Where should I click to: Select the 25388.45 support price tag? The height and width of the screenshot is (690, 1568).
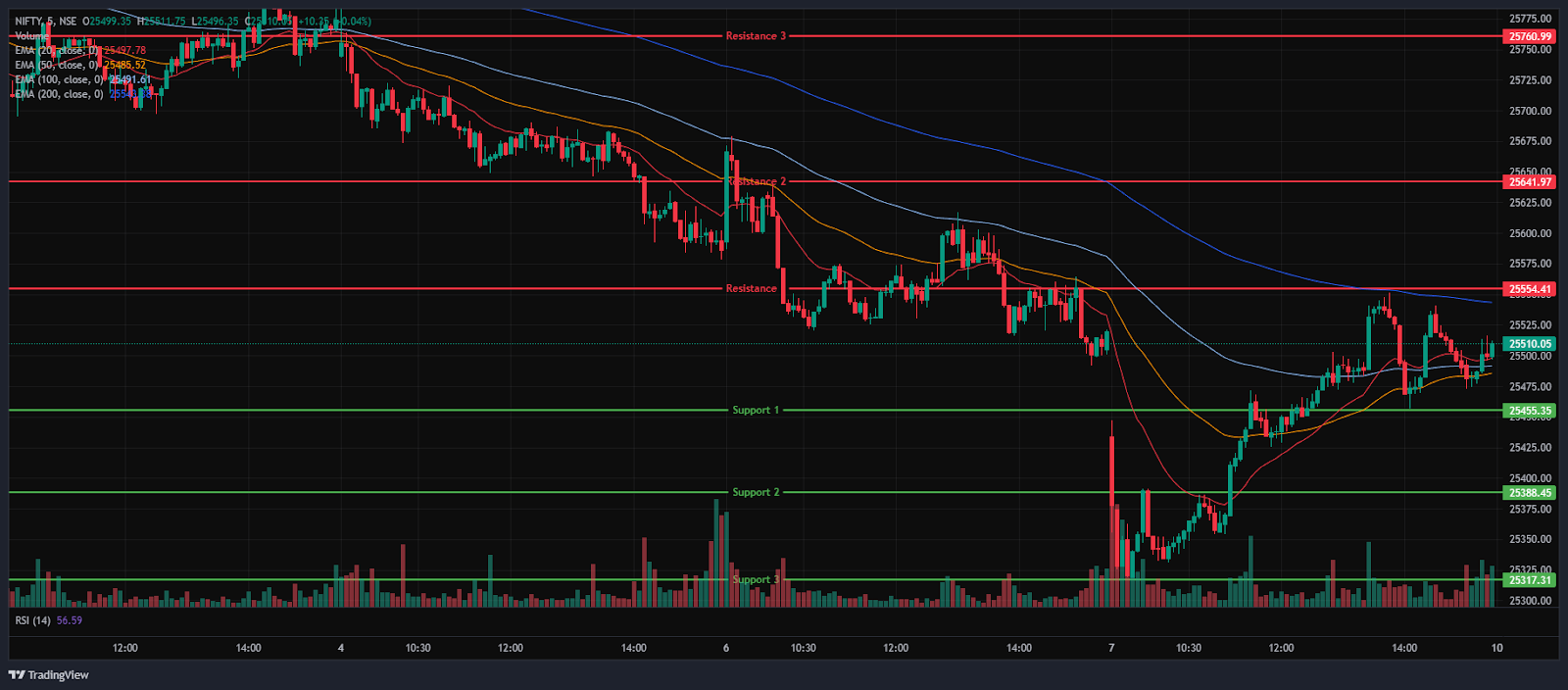(1530, 493)
